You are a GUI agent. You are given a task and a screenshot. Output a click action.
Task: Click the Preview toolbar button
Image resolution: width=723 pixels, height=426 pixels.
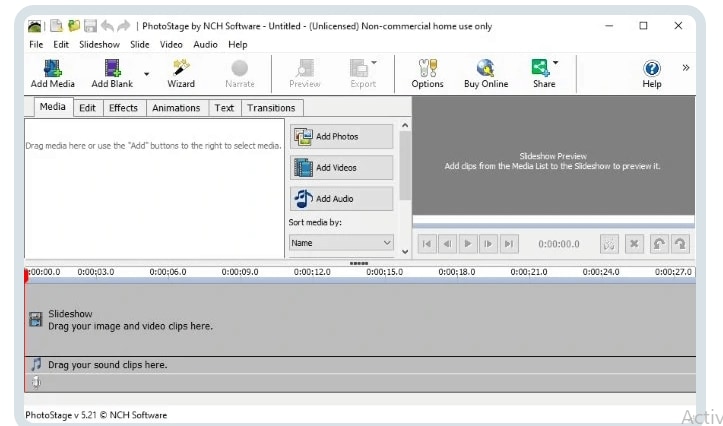click(305, 74)
